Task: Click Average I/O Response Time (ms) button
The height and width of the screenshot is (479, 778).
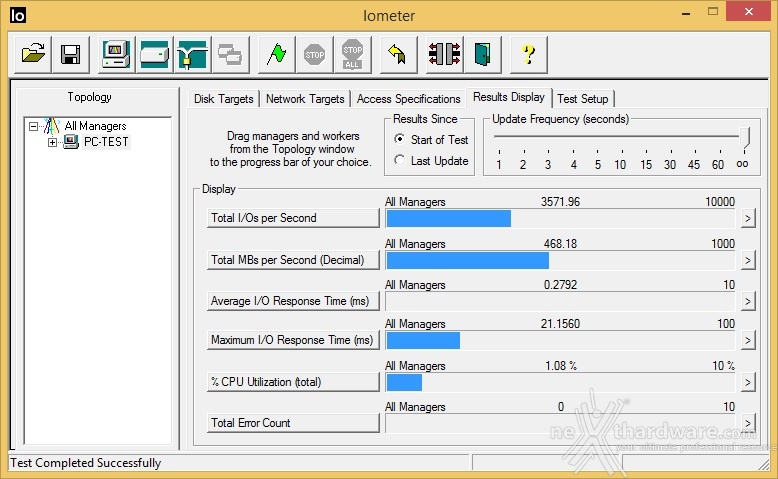Action: pos(293,301)
